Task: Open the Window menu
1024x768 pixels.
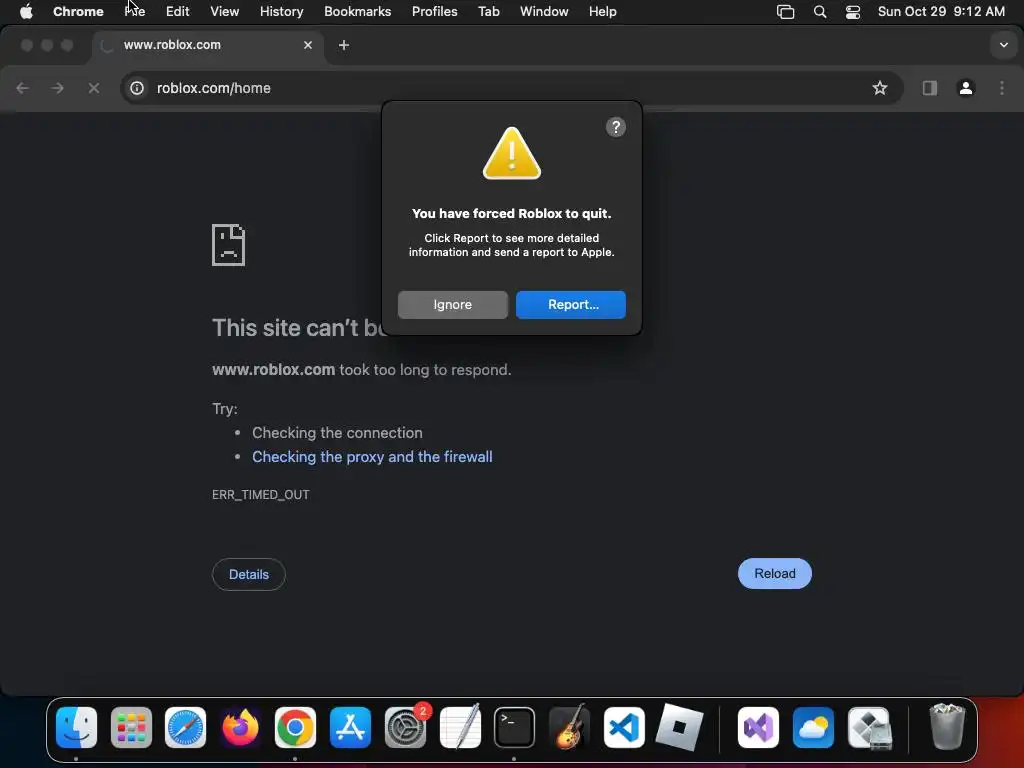Action: coord(544,12)
